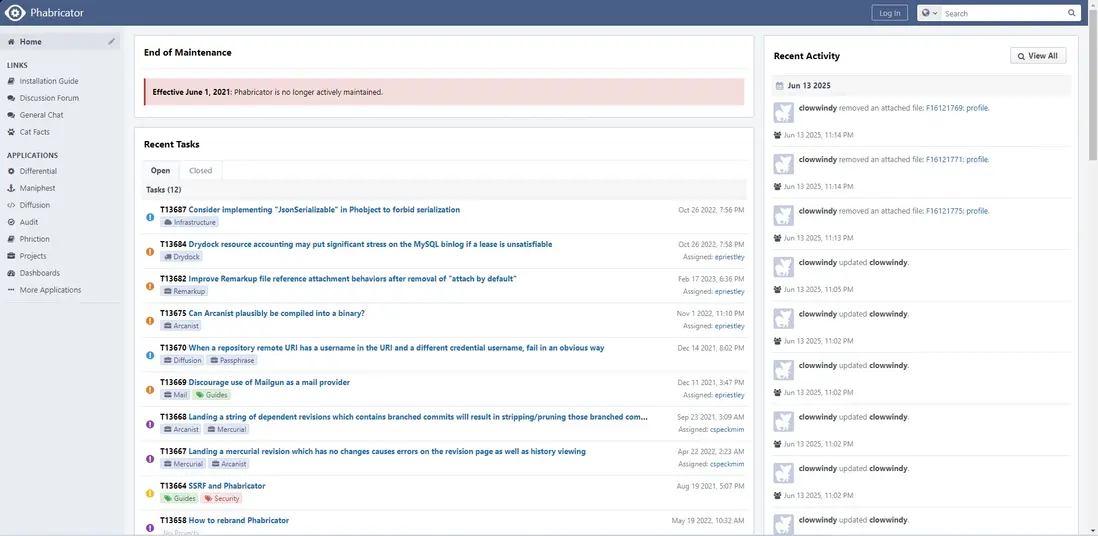The width and height of the screenshot is (1098, 536).
Task: Click the Log In button
Action: click(888, 13)
